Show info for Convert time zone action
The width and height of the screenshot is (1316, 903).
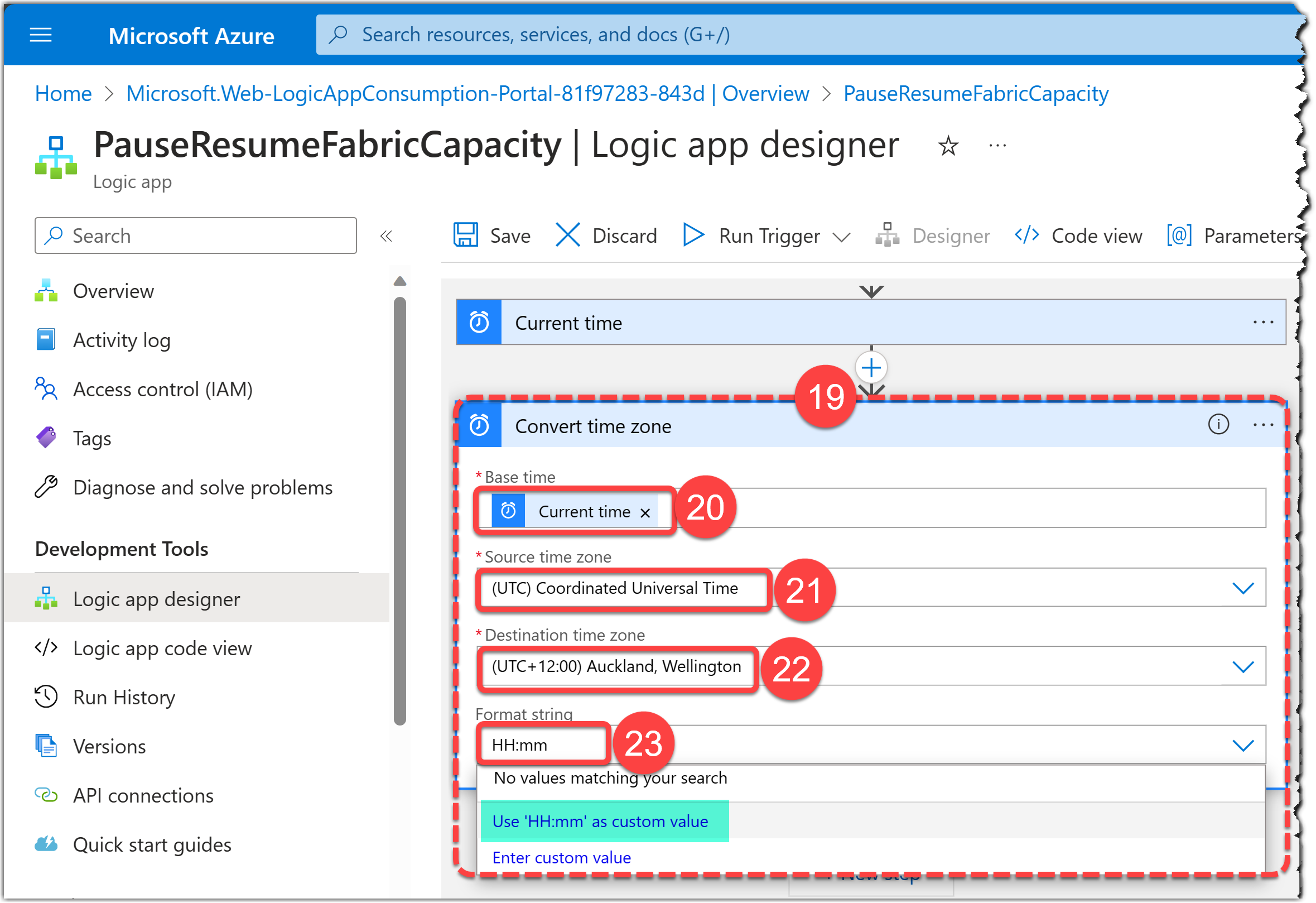pos(1219,425)
